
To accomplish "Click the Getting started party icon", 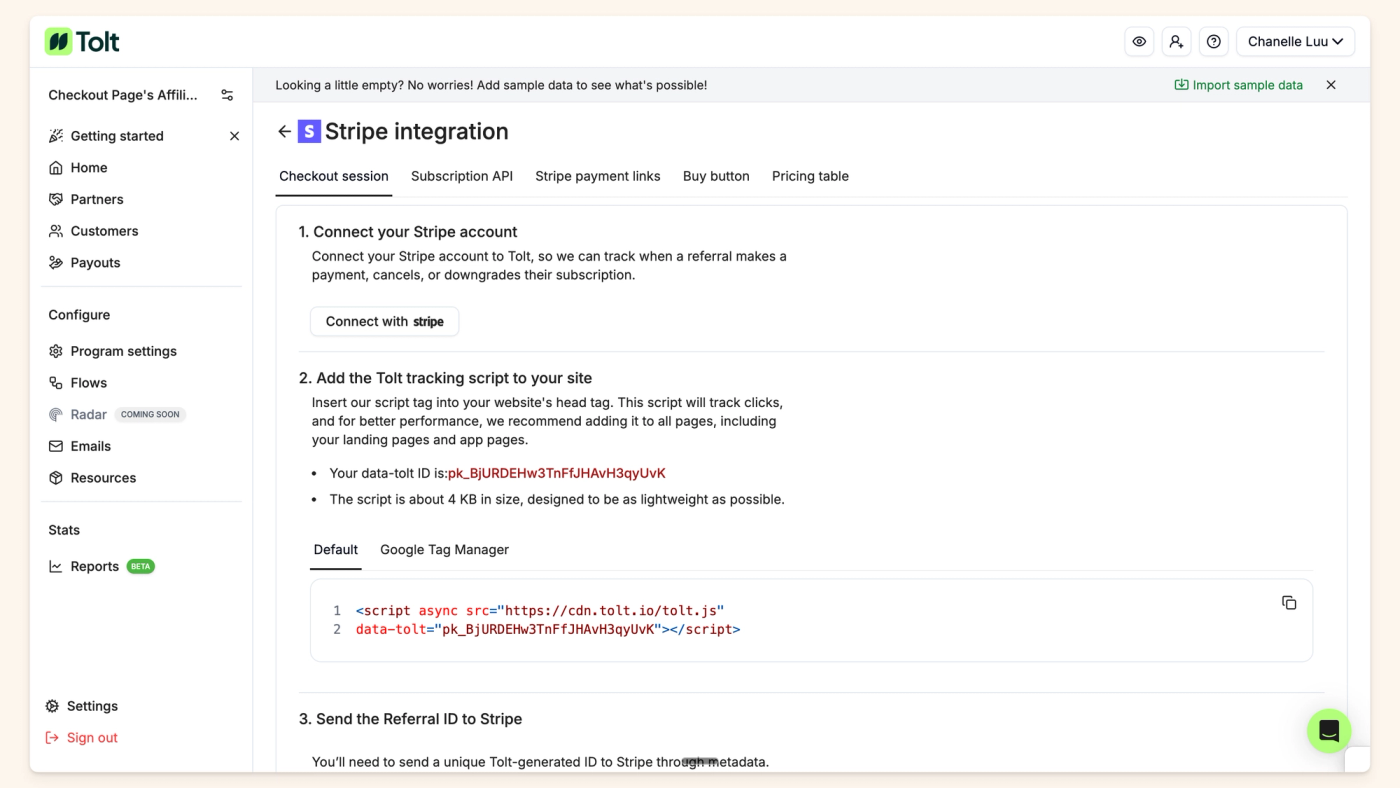I will tap(56, 136).
